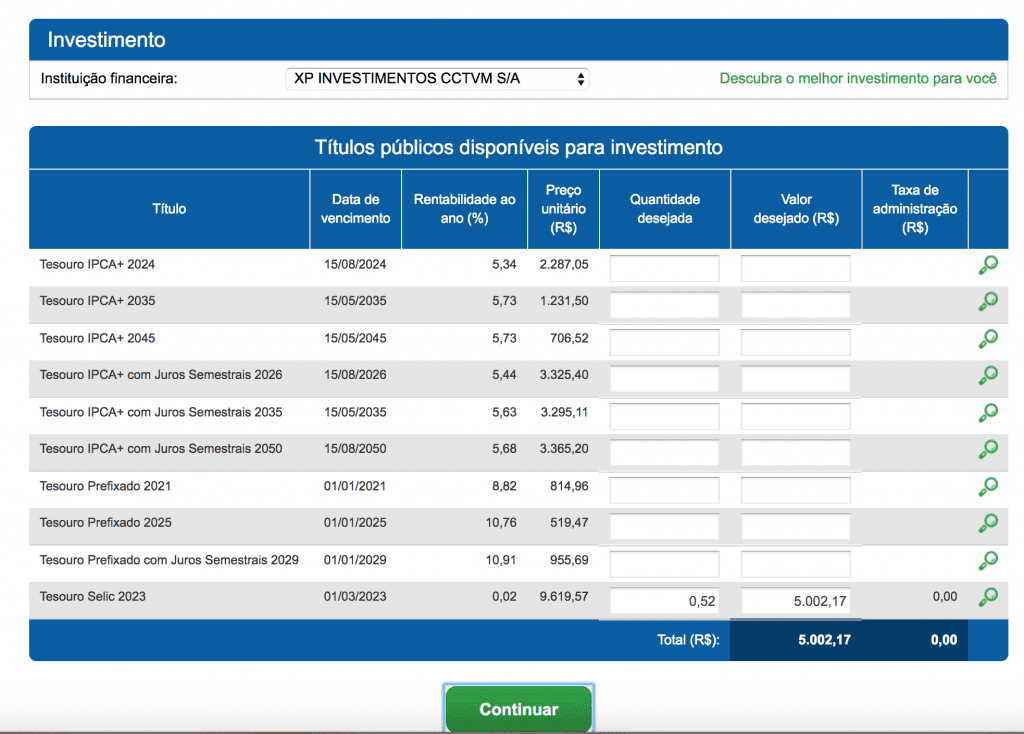Click the 'Tesouro Selic 2023' title text
Image resolution: width=1024 pixels, height=734 pixels.
pyautogui.click(x=93, y=596)
